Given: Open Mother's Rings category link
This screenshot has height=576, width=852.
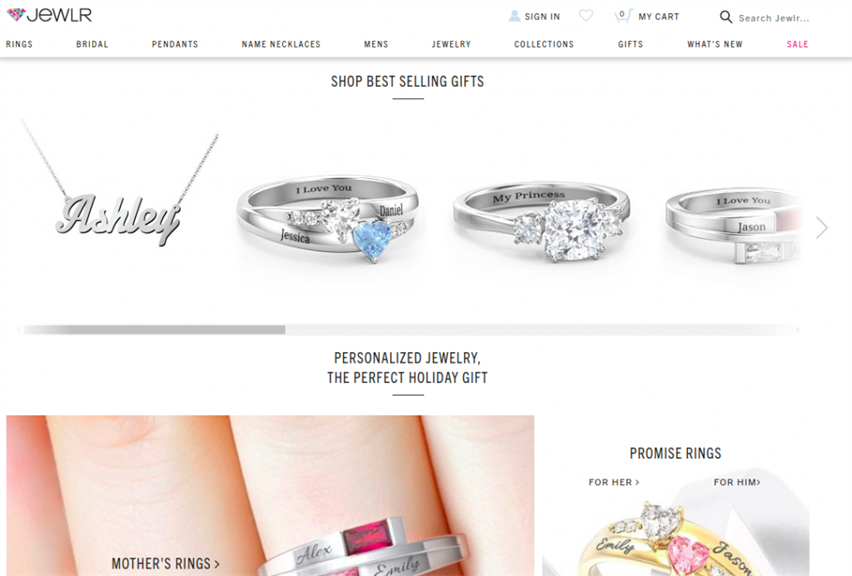Looking at the screenshot, I should [x=166, y=564].
